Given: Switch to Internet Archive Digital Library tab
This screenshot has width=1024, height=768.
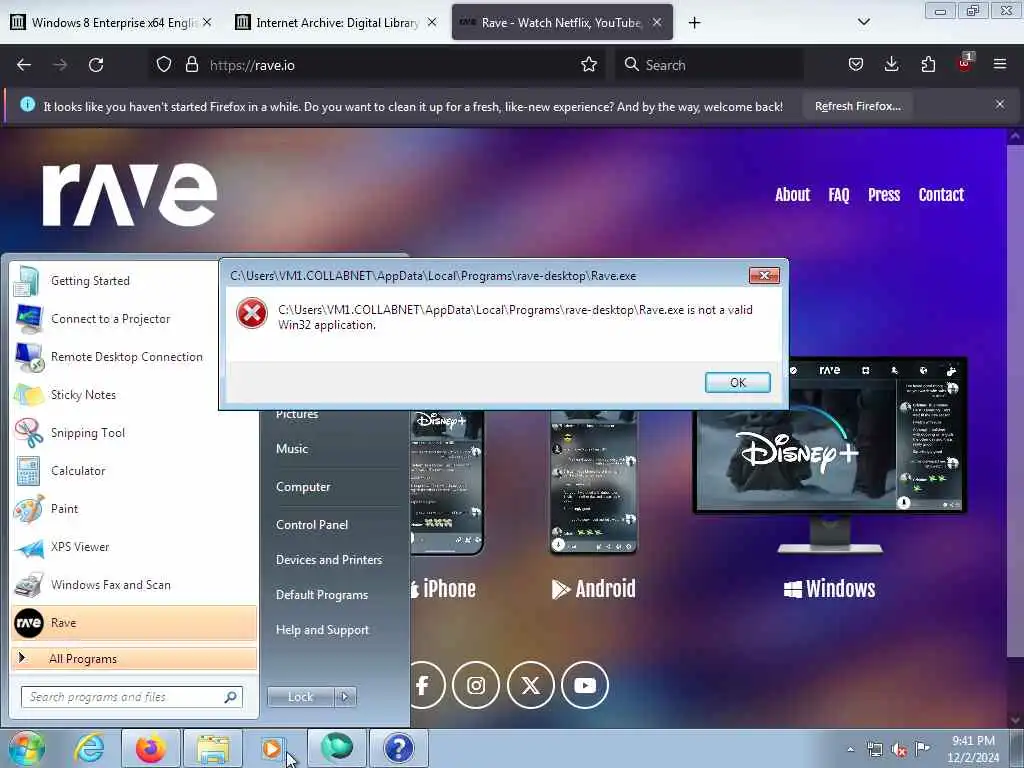Looking at the screenshot, I should click(x=336, y=22).
